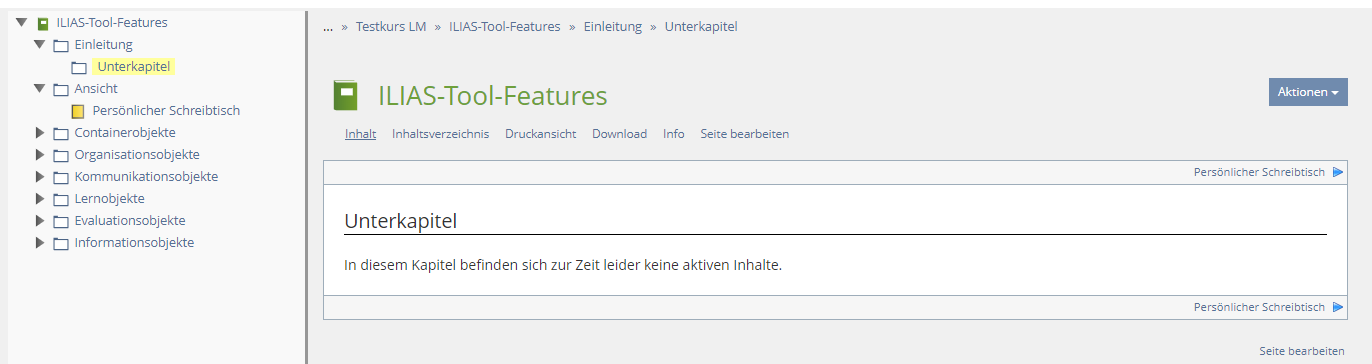
Task: Collapse the Einleitung tree node
Action: [40, 45]
